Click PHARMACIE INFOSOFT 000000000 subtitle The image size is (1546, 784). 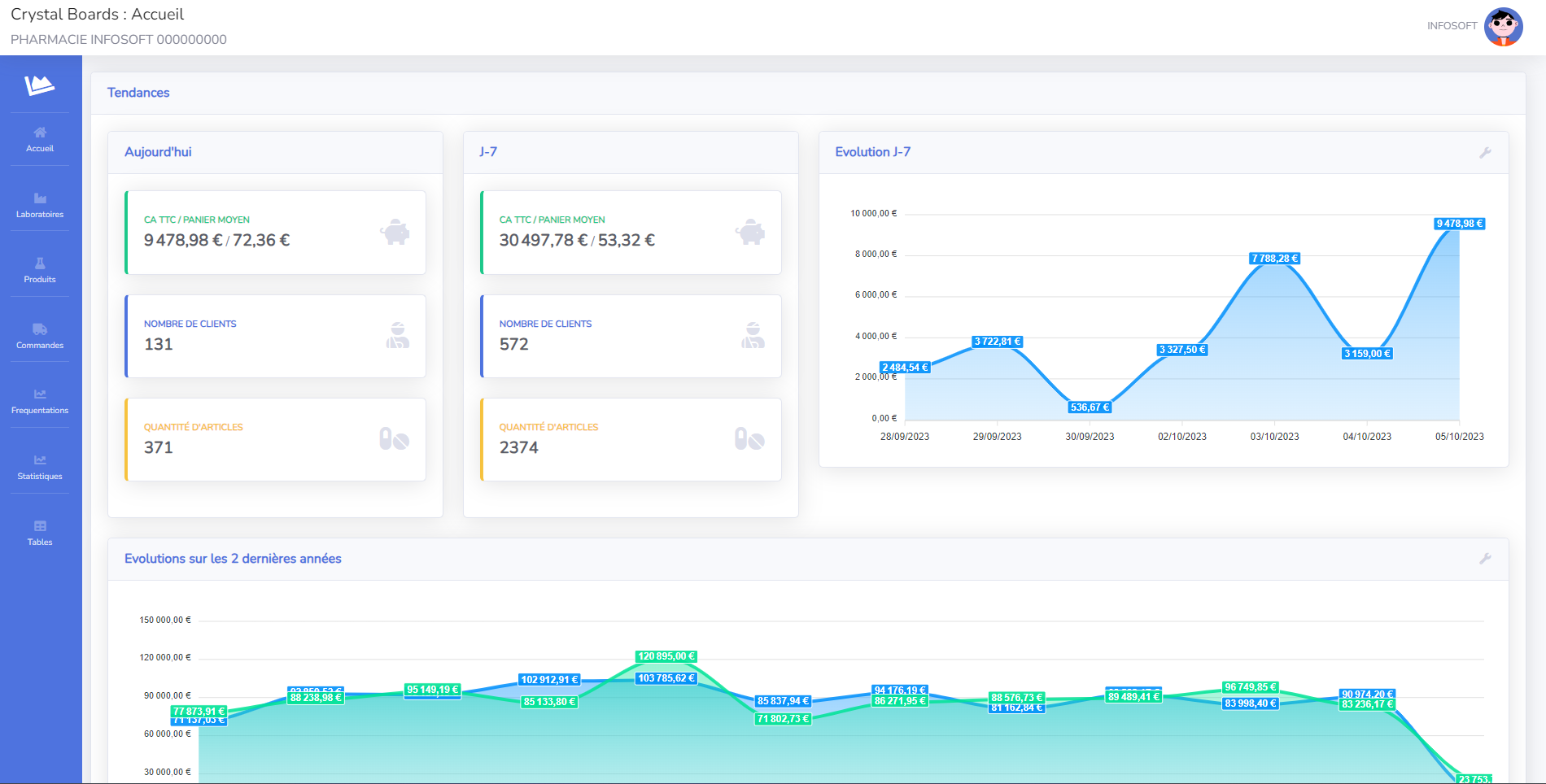point(119,40)
